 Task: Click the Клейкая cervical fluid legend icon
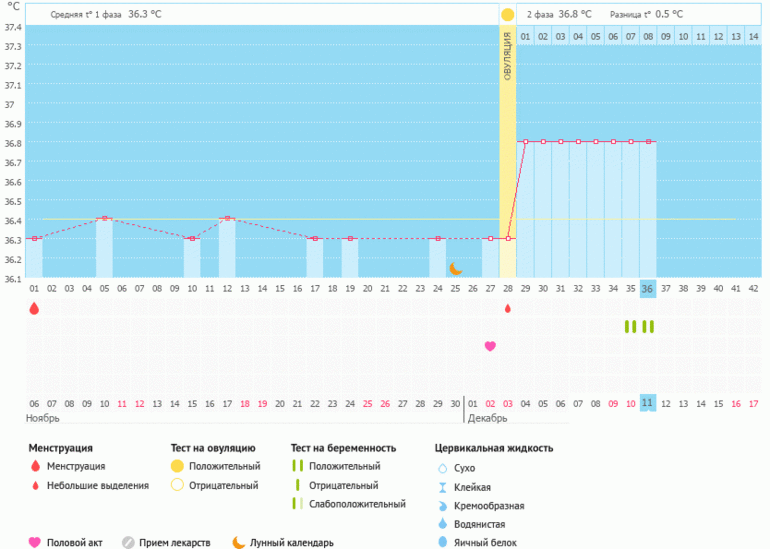click(442, 486)
